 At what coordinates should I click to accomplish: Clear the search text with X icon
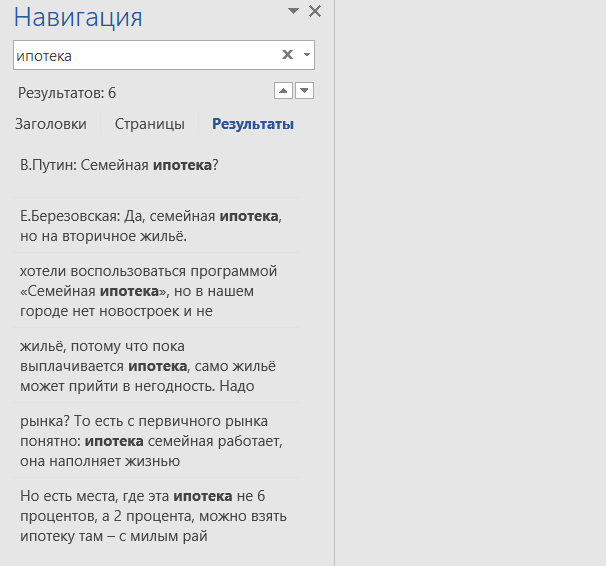tap(287, 55)
